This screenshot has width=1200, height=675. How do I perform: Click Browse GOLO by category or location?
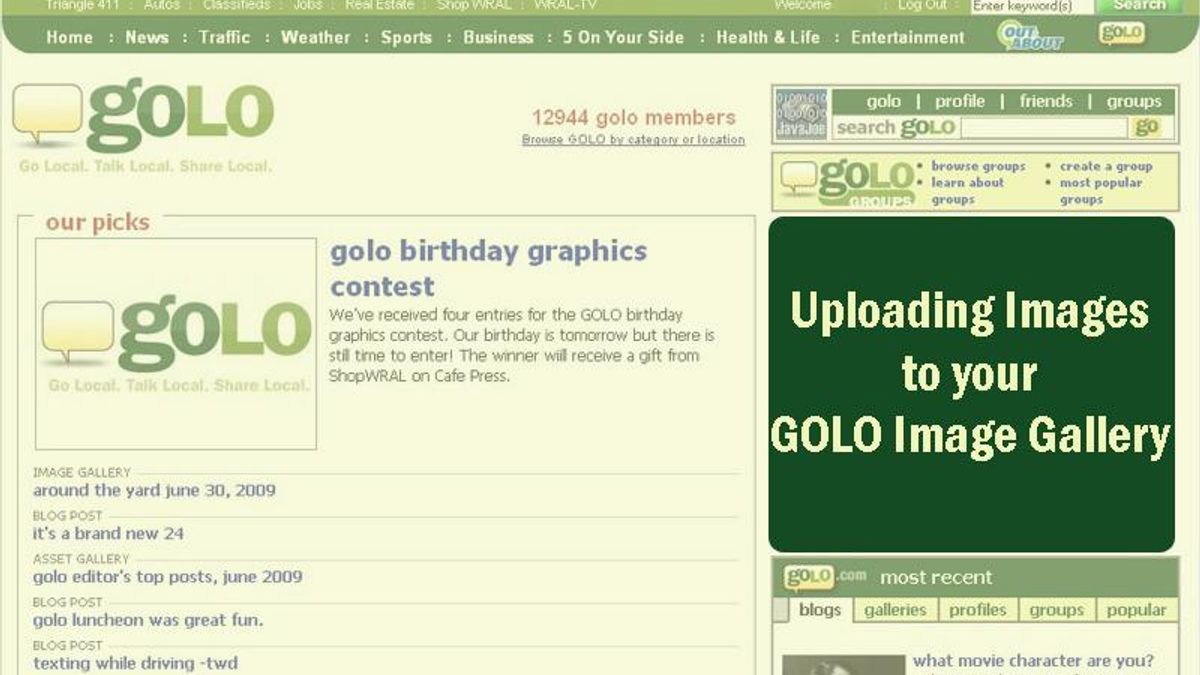pos(633,140)
